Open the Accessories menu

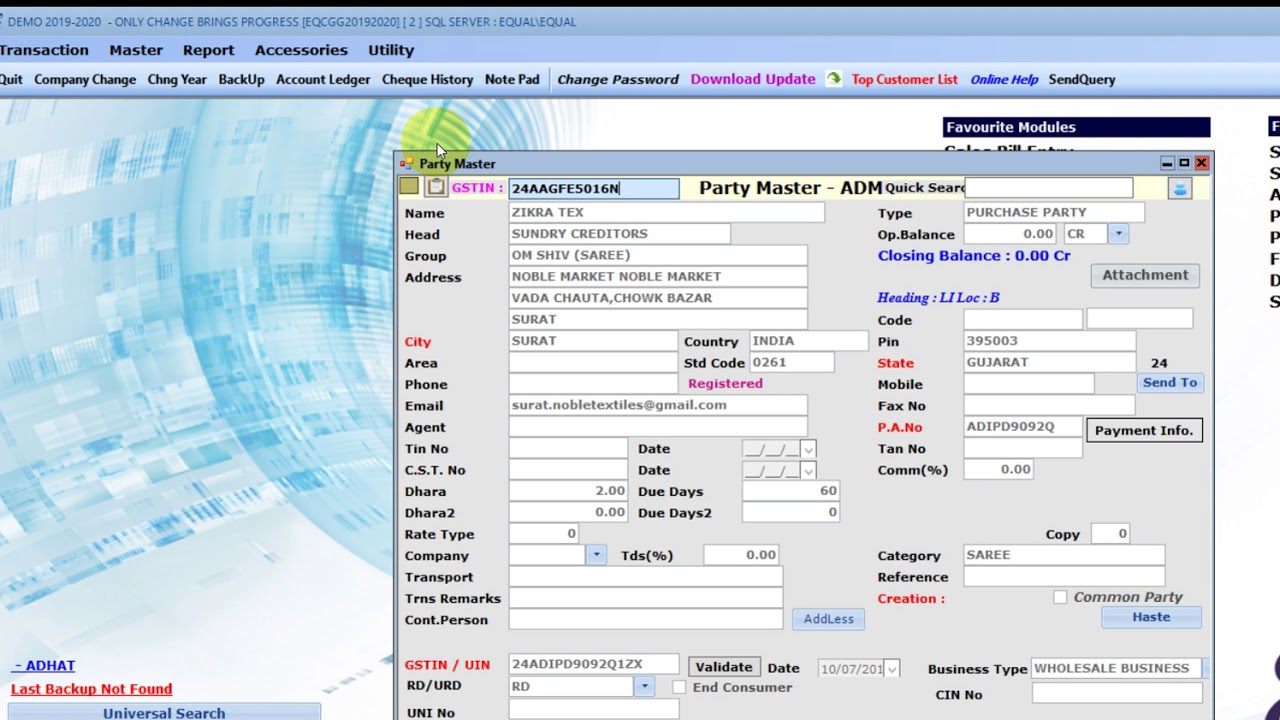coord(301,50)
